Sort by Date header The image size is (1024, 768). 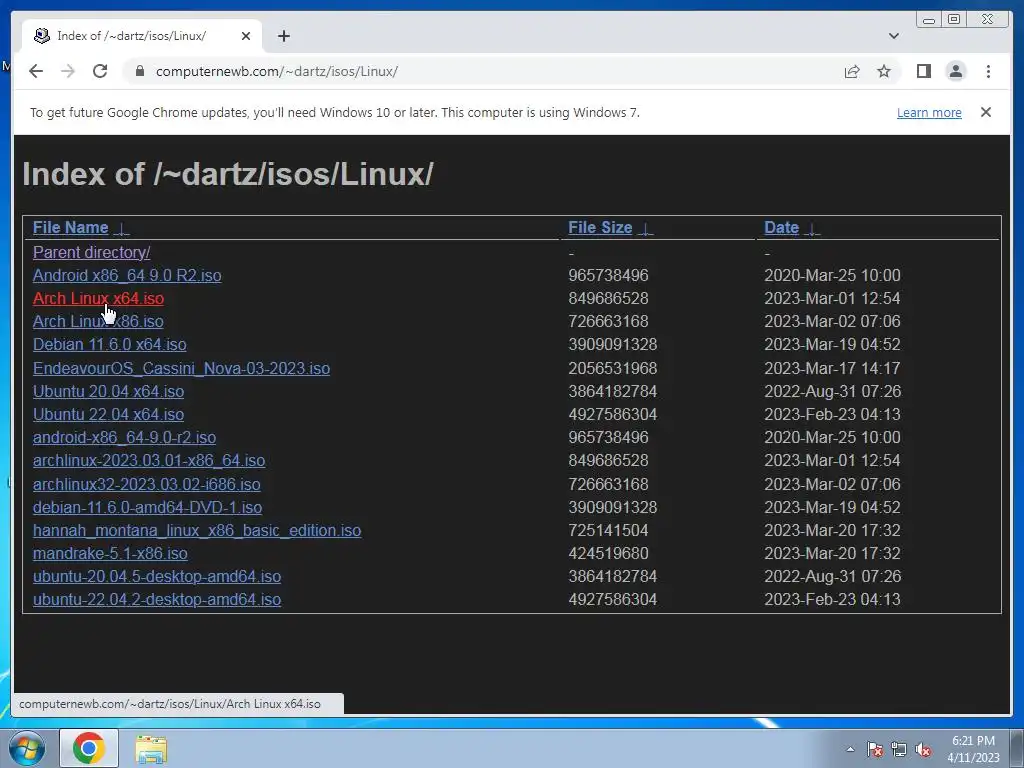pyautogui.click(x=782, y=227)
